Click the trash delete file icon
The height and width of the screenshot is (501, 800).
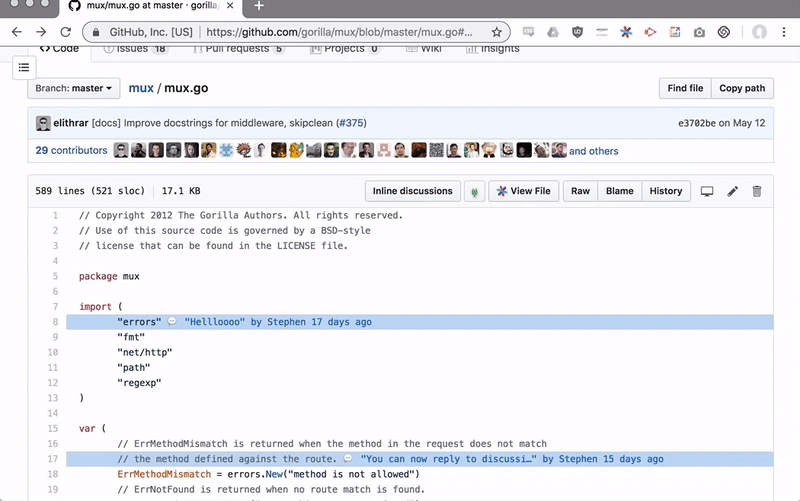(x=757, y=191)
